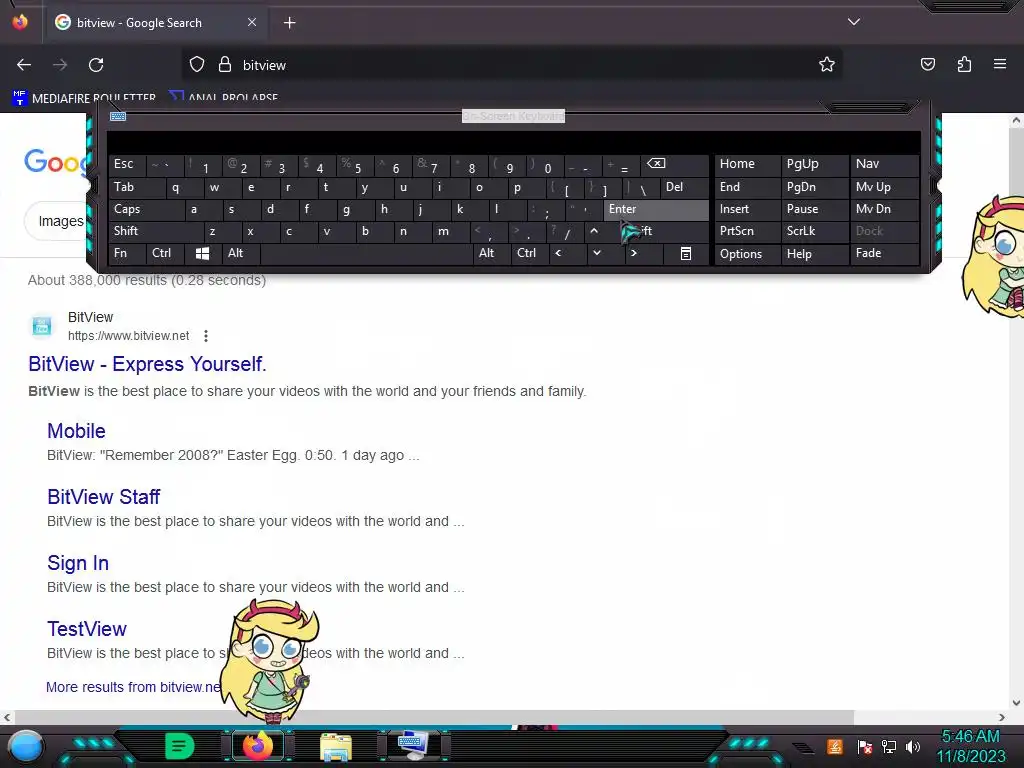
Task: Open the BitView result three-dot menu
Action: click(206, 336)
